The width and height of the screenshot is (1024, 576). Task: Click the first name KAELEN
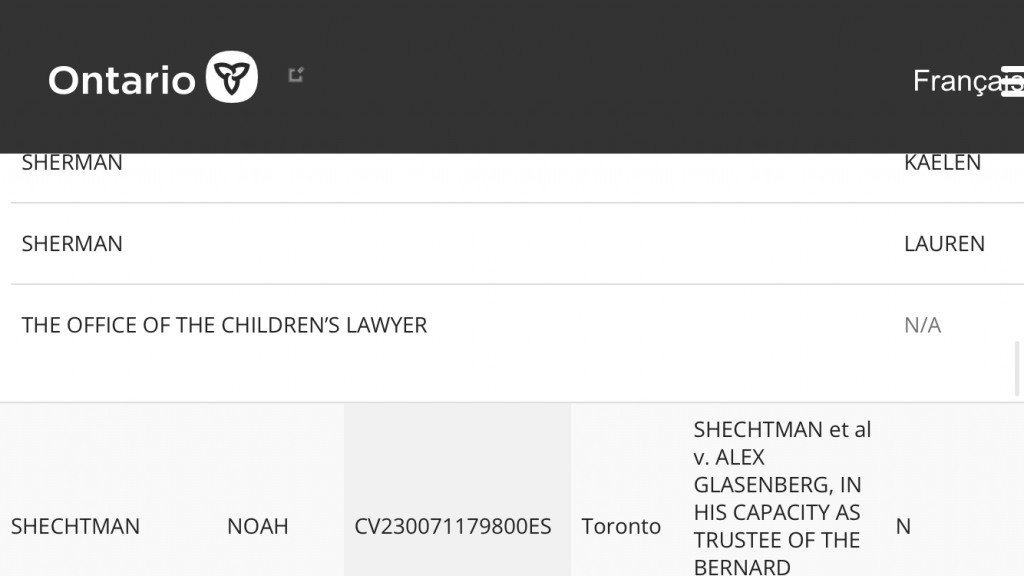(x=942, y=163)
